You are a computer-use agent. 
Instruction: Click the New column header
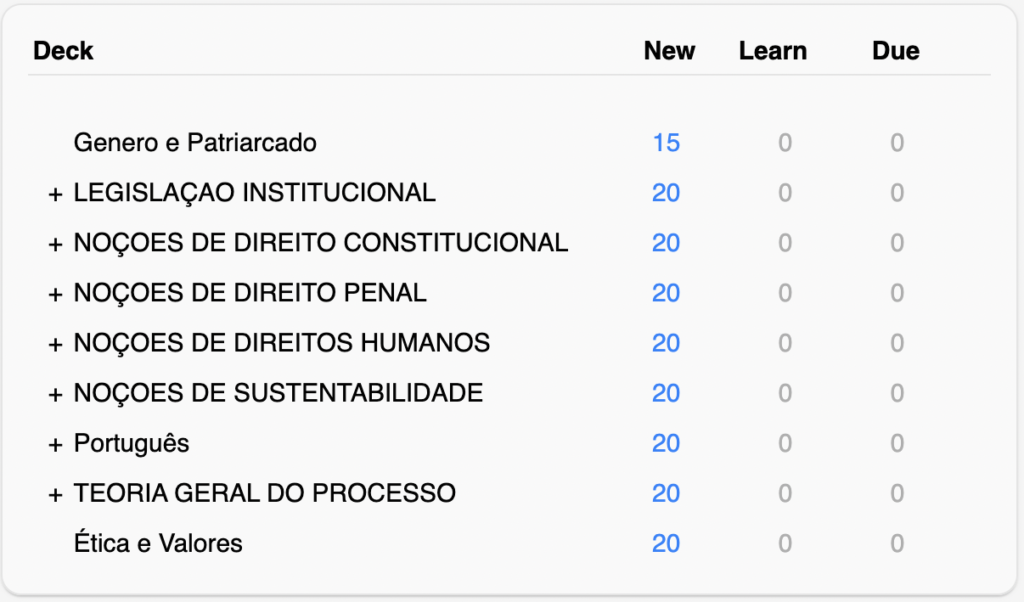669,51
